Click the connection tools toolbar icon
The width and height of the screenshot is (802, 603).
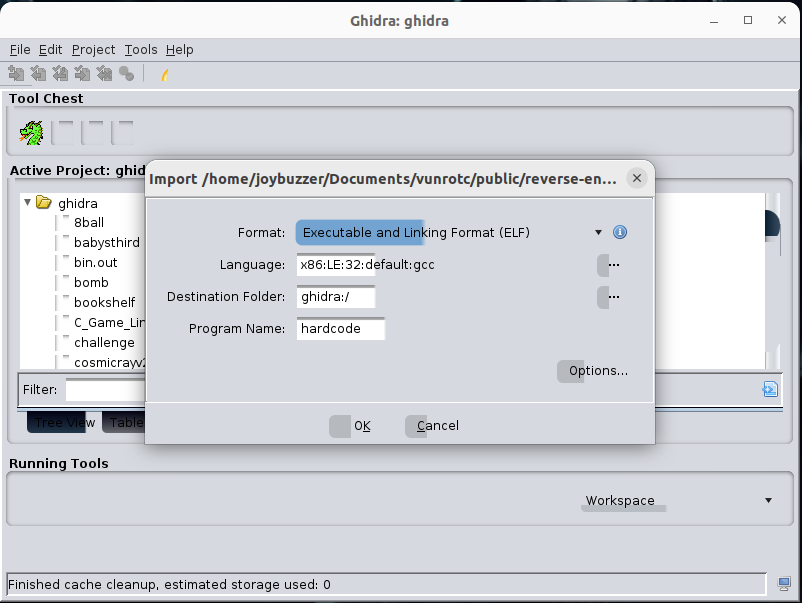coord(126,74)
